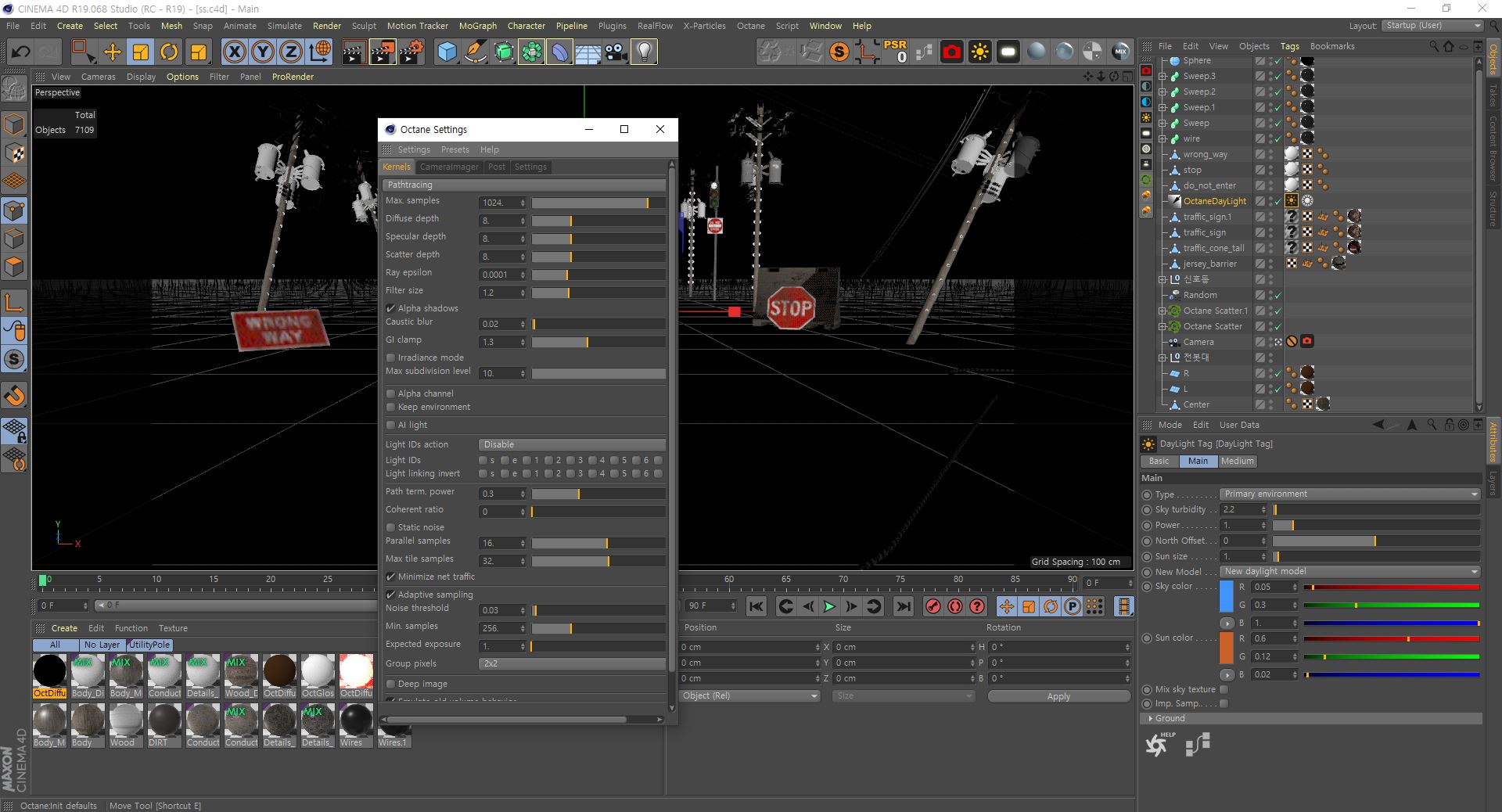
Task: Select the Move tool icon
Action: click(113, 52)
